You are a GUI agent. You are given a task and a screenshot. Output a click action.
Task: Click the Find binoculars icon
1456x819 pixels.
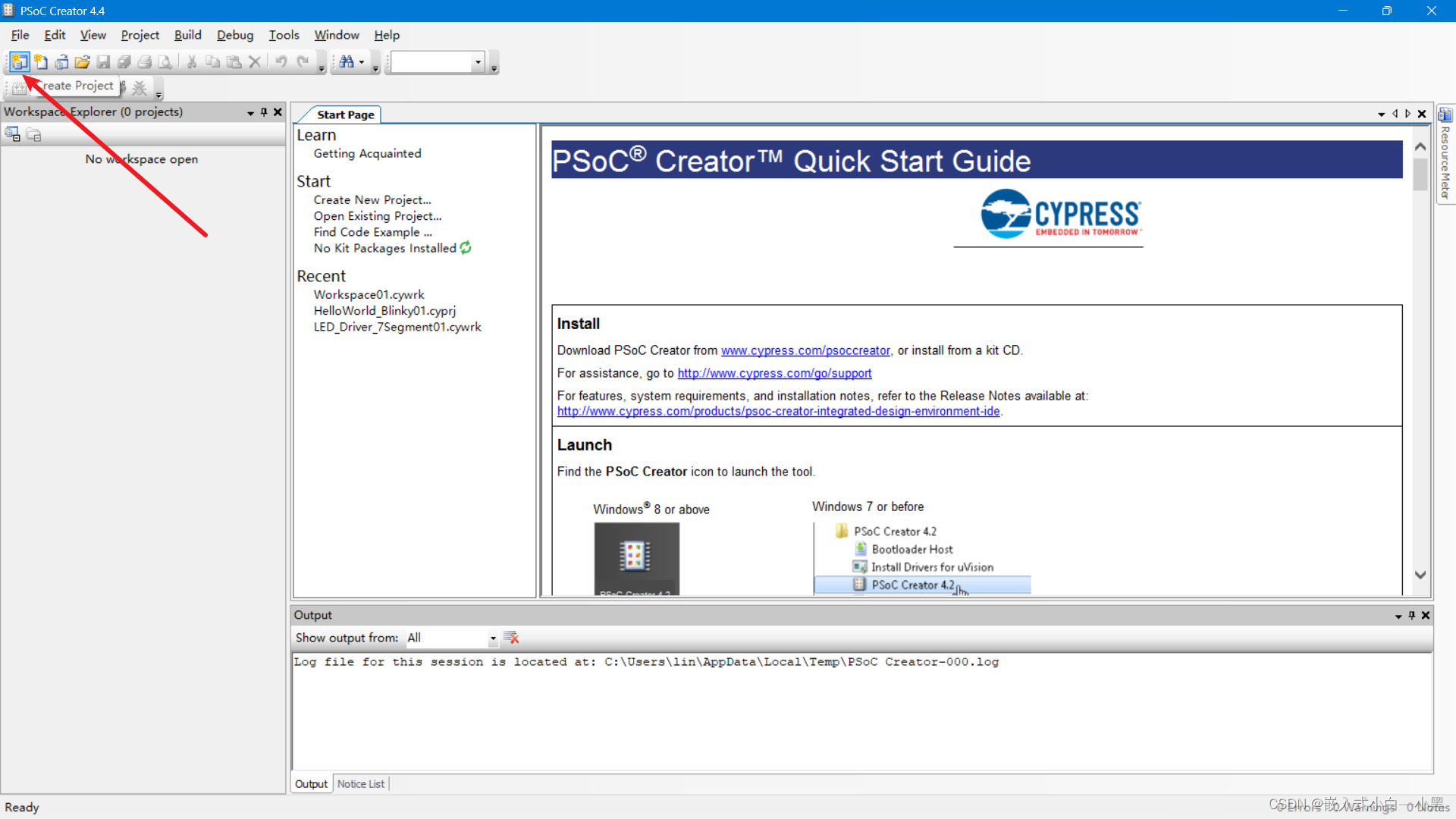point(347,62)
